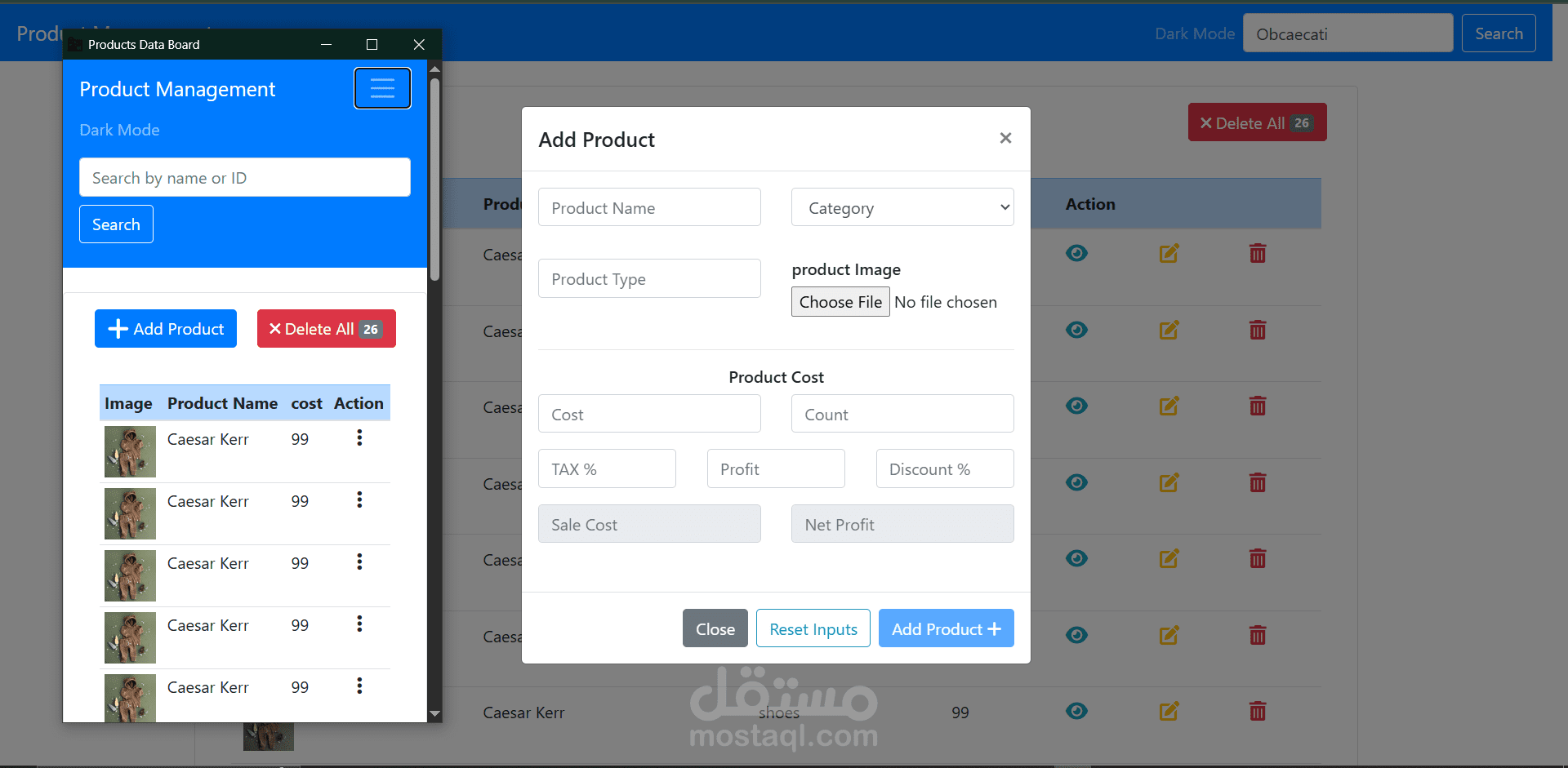Screen dimensions: 1568x768
Task: Open actions menu for second Data Board row
Action: point(359,500)
